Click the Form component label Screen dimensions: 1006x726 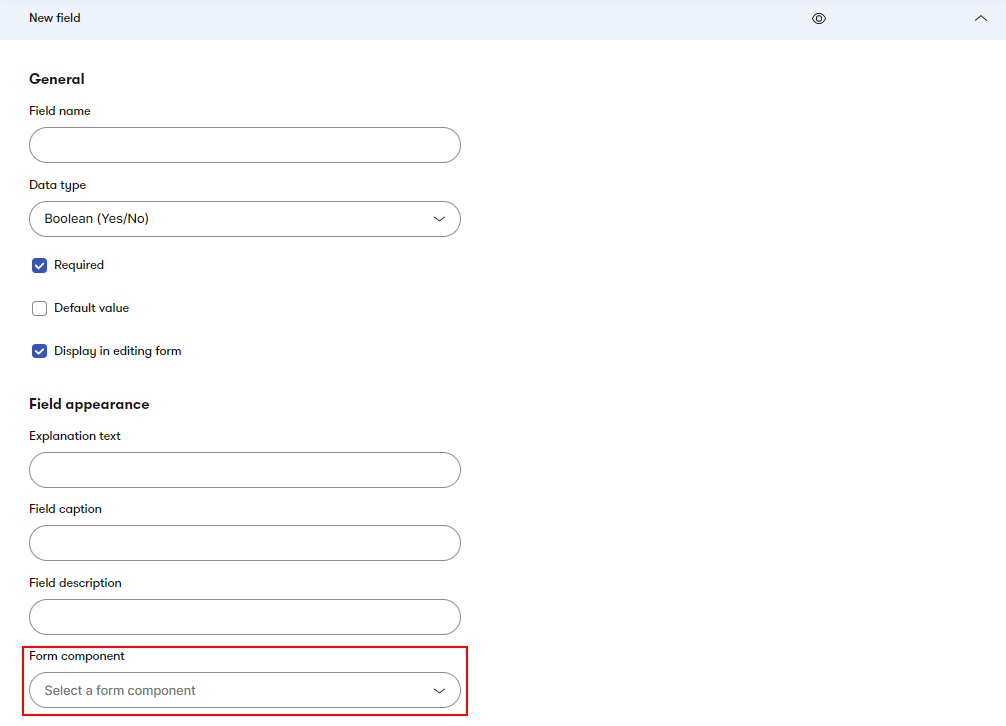click(x=77, y=656)
